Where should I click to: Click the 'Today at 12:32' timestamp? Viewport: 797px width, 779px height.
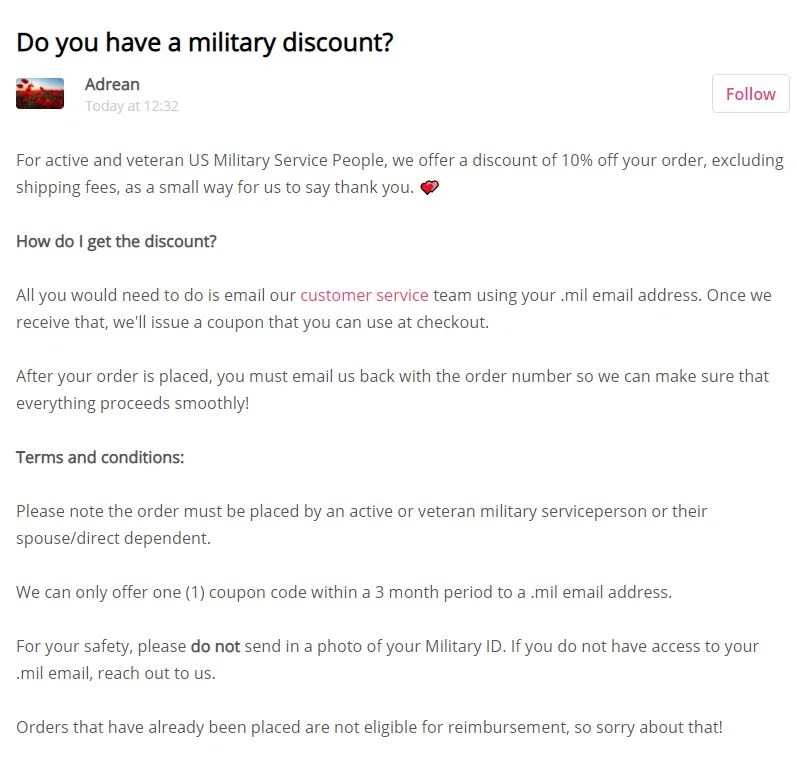(131, 106)
